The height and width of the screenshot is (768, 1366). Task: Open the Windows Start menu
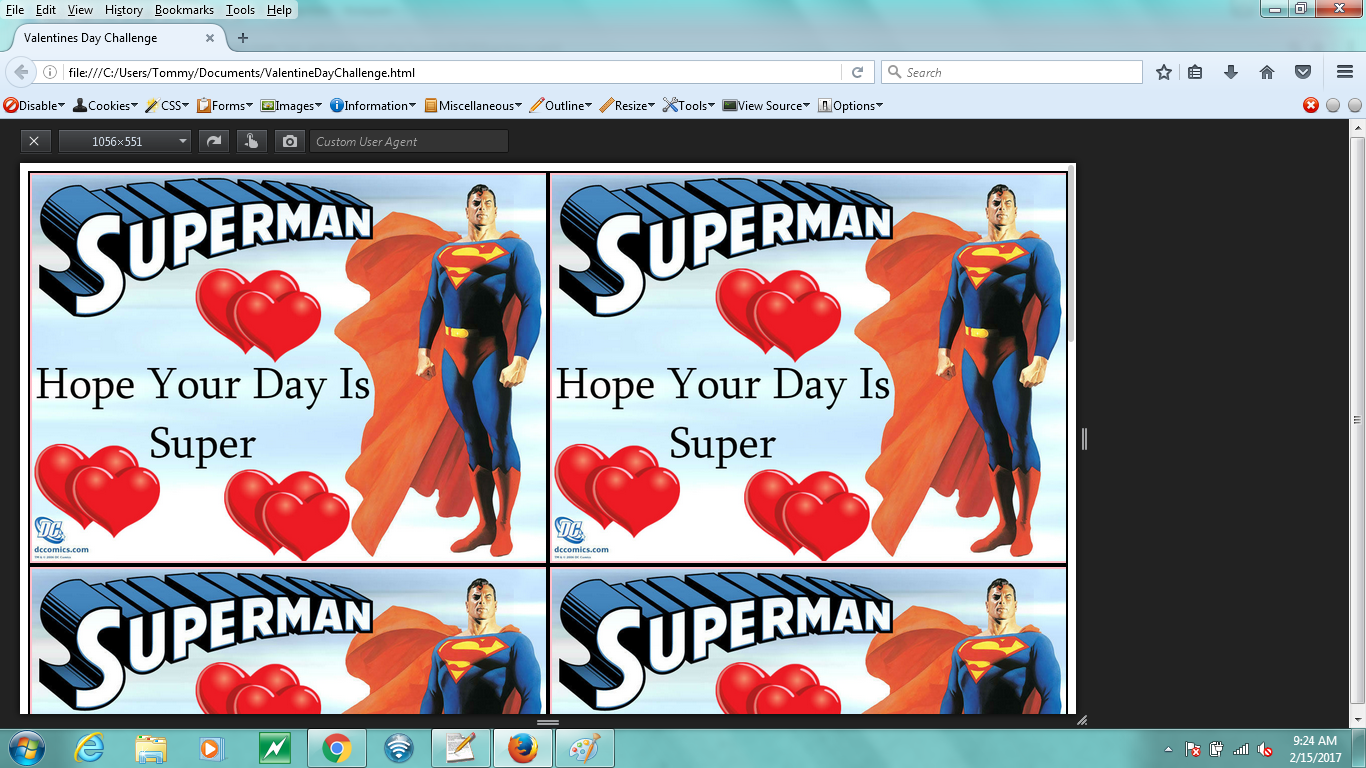(25, 748)
